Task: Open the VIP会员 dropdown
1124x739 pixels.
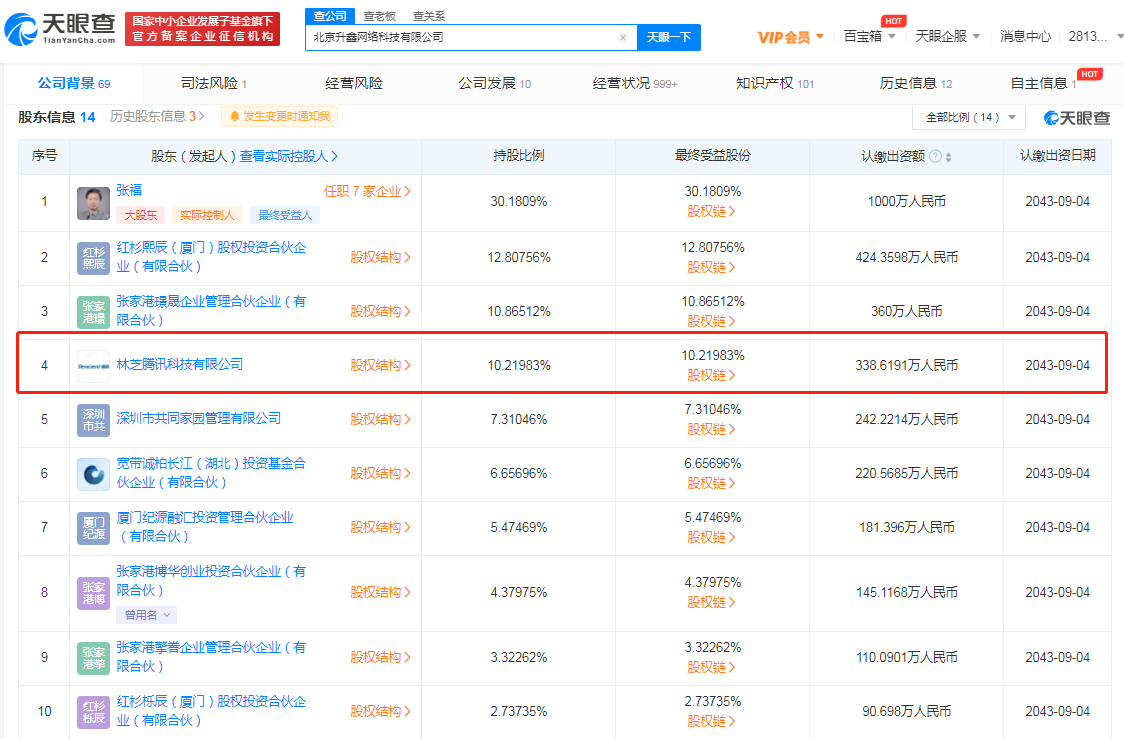Action: [791, 37]
